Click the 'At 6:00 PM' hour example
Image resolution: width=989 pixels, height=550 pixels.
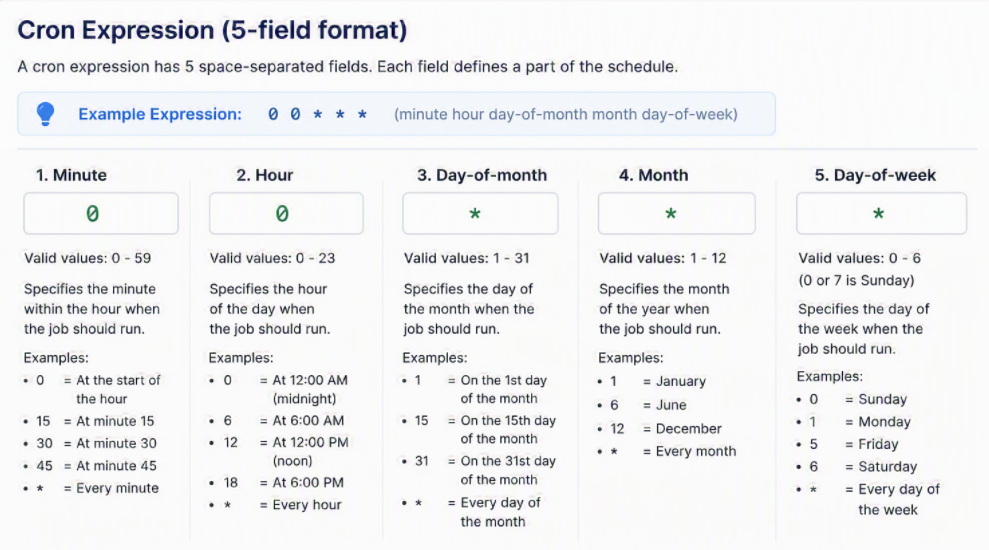(x=308, y=483)
